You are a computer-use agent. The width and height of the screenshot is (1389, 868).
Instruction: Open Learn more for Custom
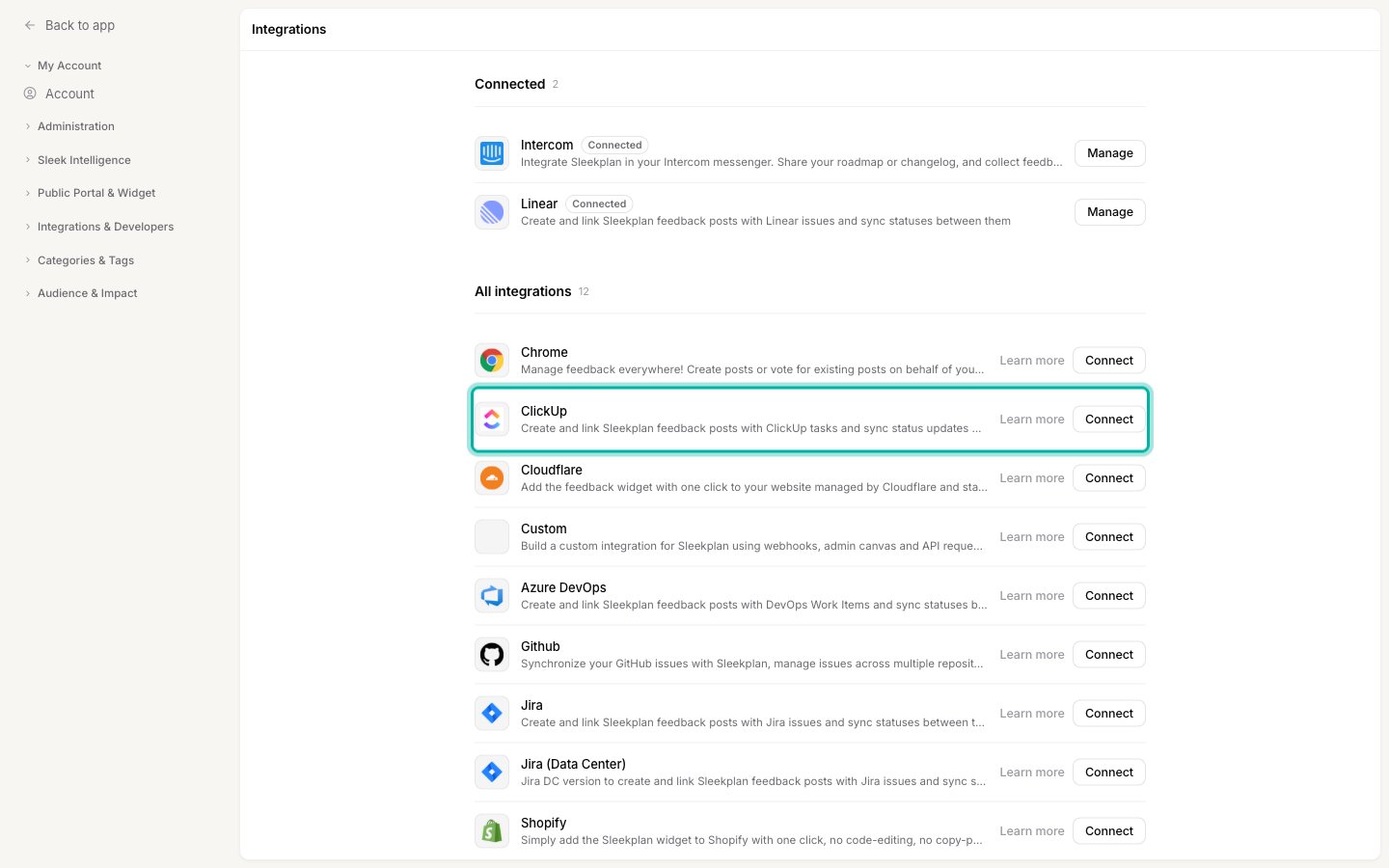(x=1032, y=537)
